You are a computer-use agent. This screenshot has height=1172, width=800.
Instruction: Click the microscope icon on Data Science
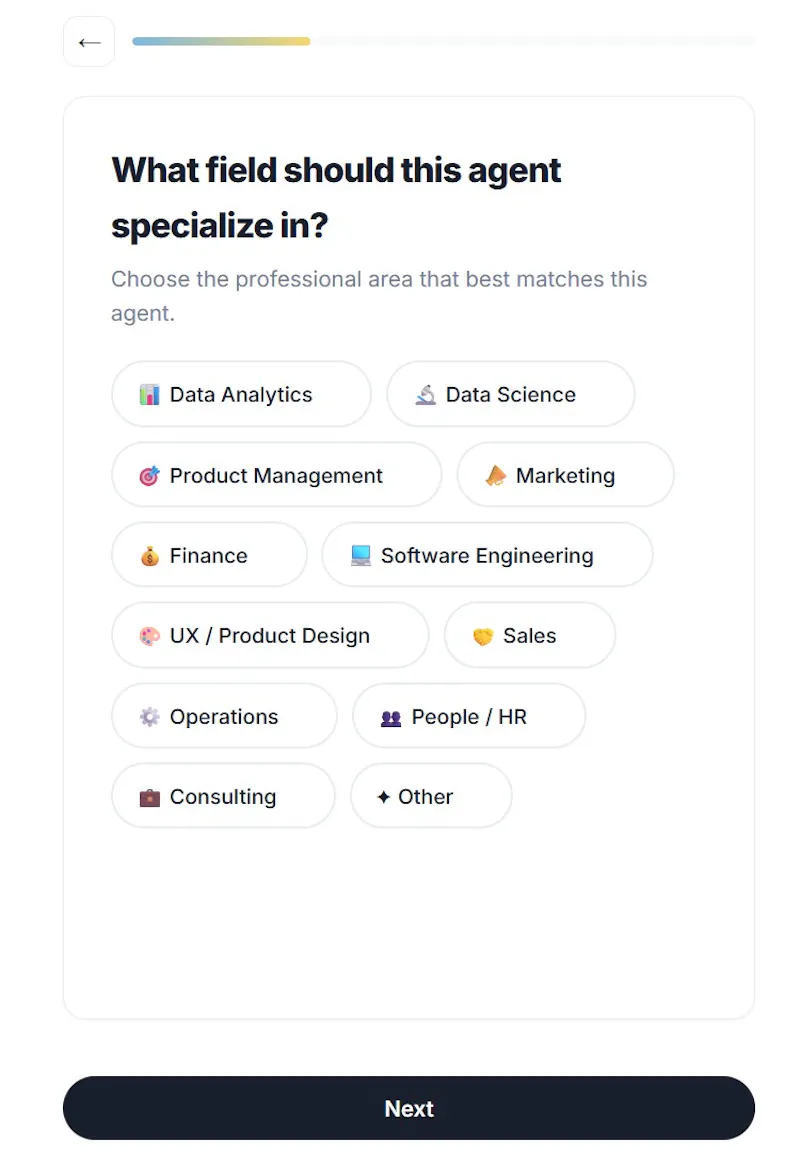pyautogui.click(x=425, y=395)
